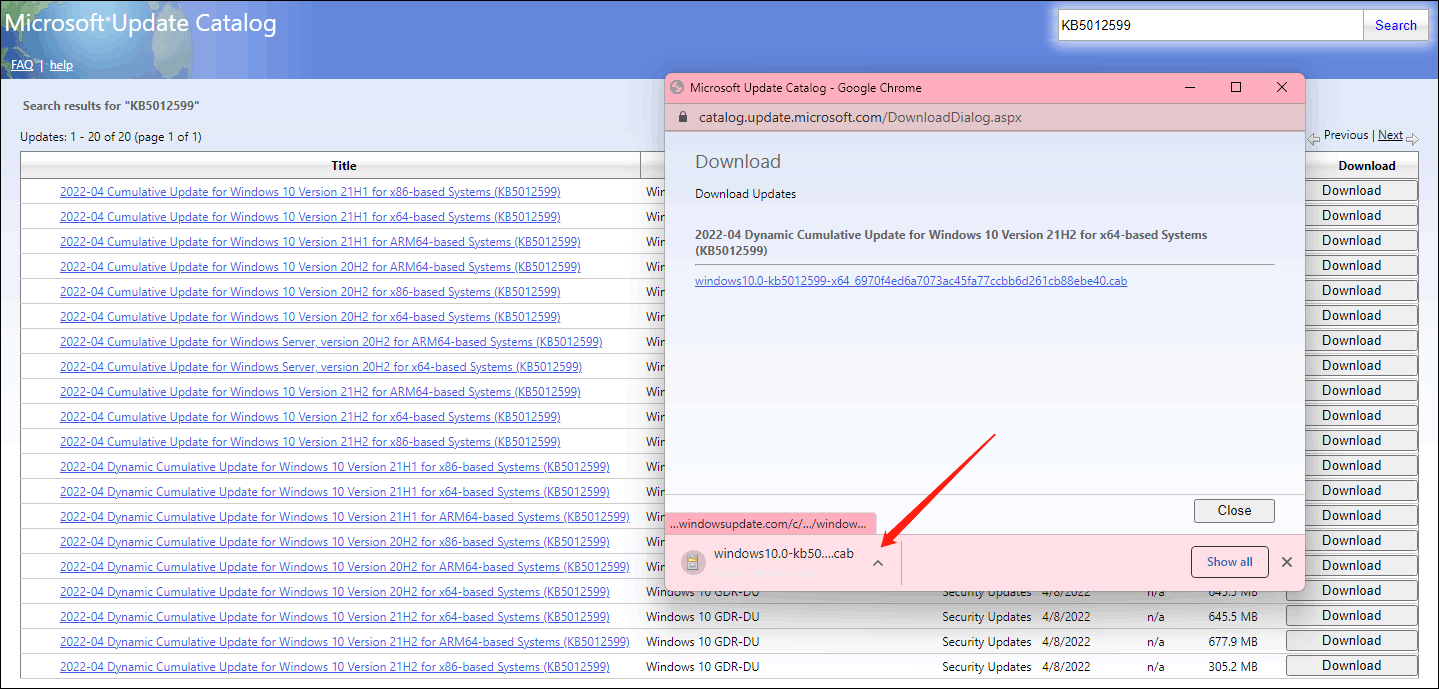Click the KB5012599 search input field
This screenshot has height=689, width=1439.
click(x=1210, y=25)
